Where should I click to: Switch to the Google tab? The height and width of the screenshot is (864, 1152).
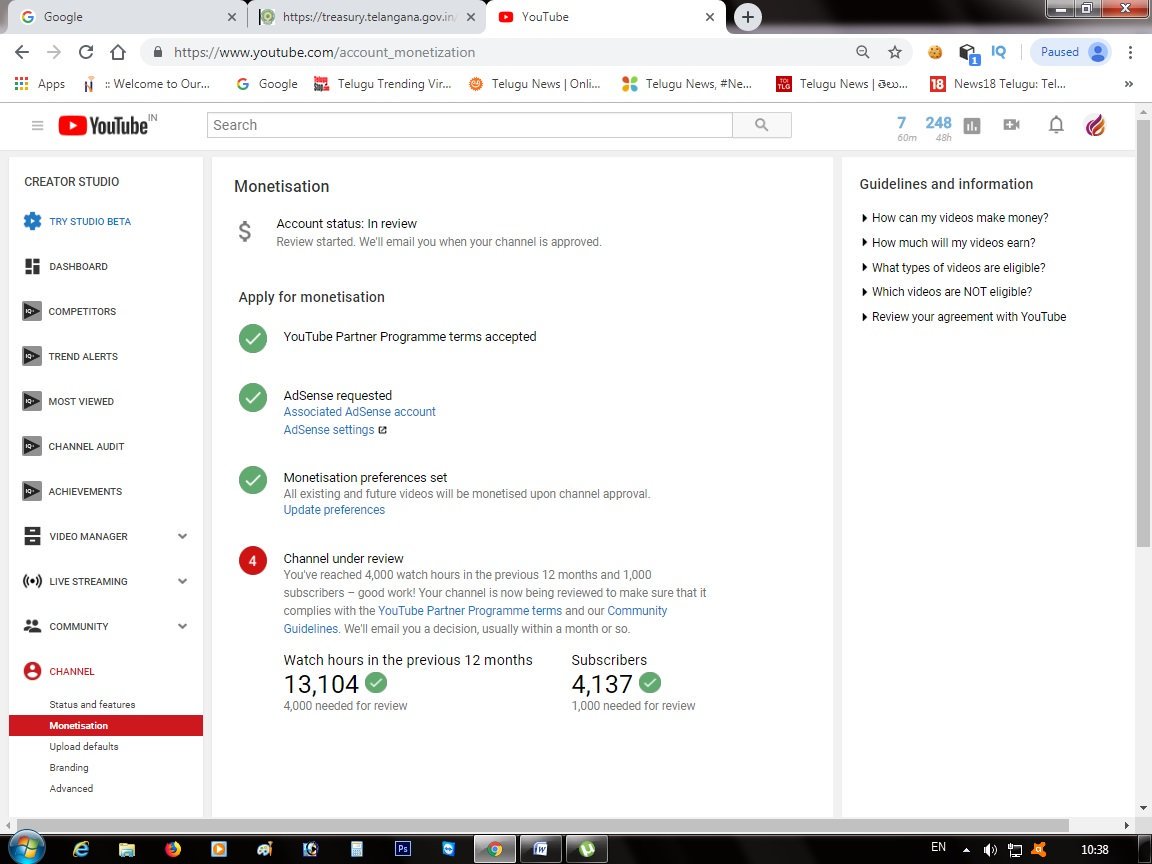pos(125,17)
